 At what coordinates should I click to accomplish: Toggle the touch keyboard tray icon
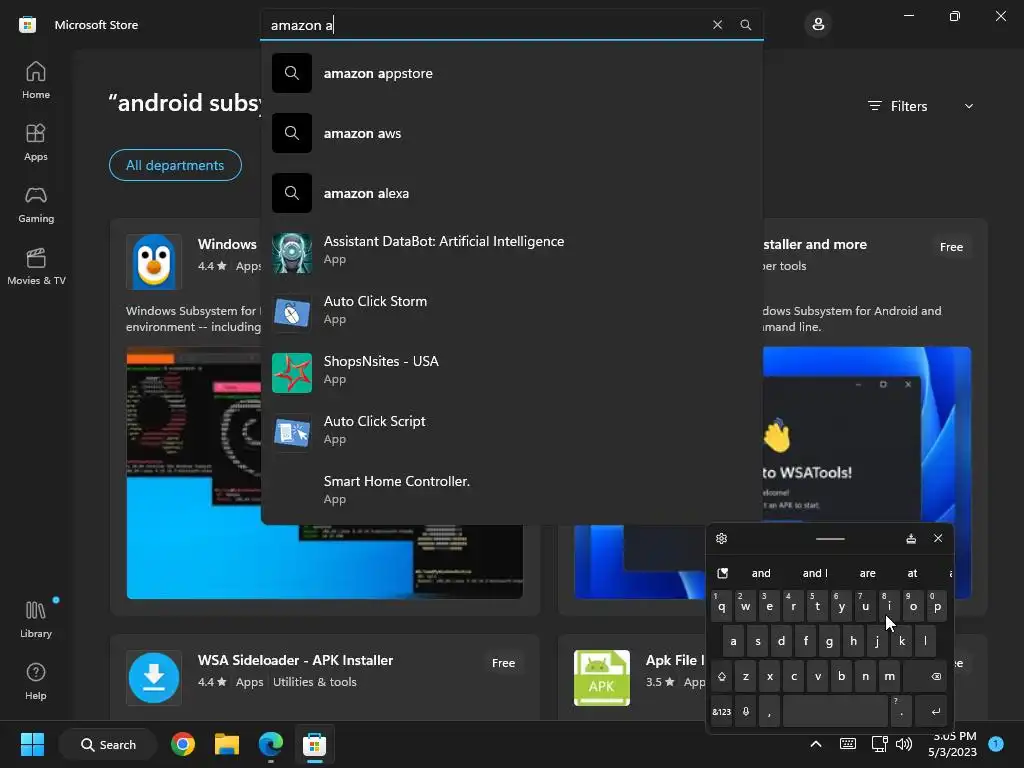pyautogui.click(x=848, y=744)
